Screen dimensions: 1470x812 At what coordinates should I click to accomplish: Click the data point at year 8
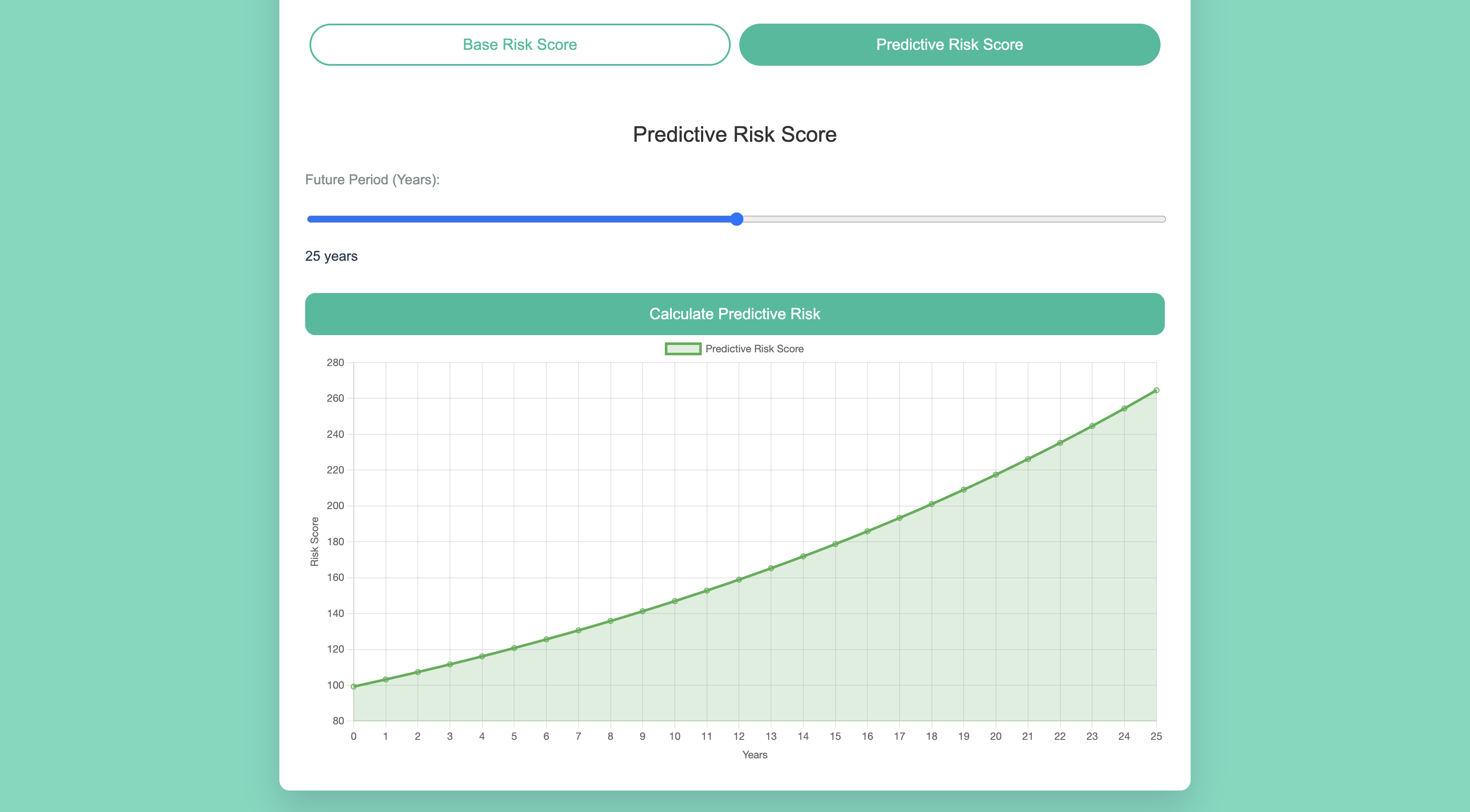(x=611, y=621)
